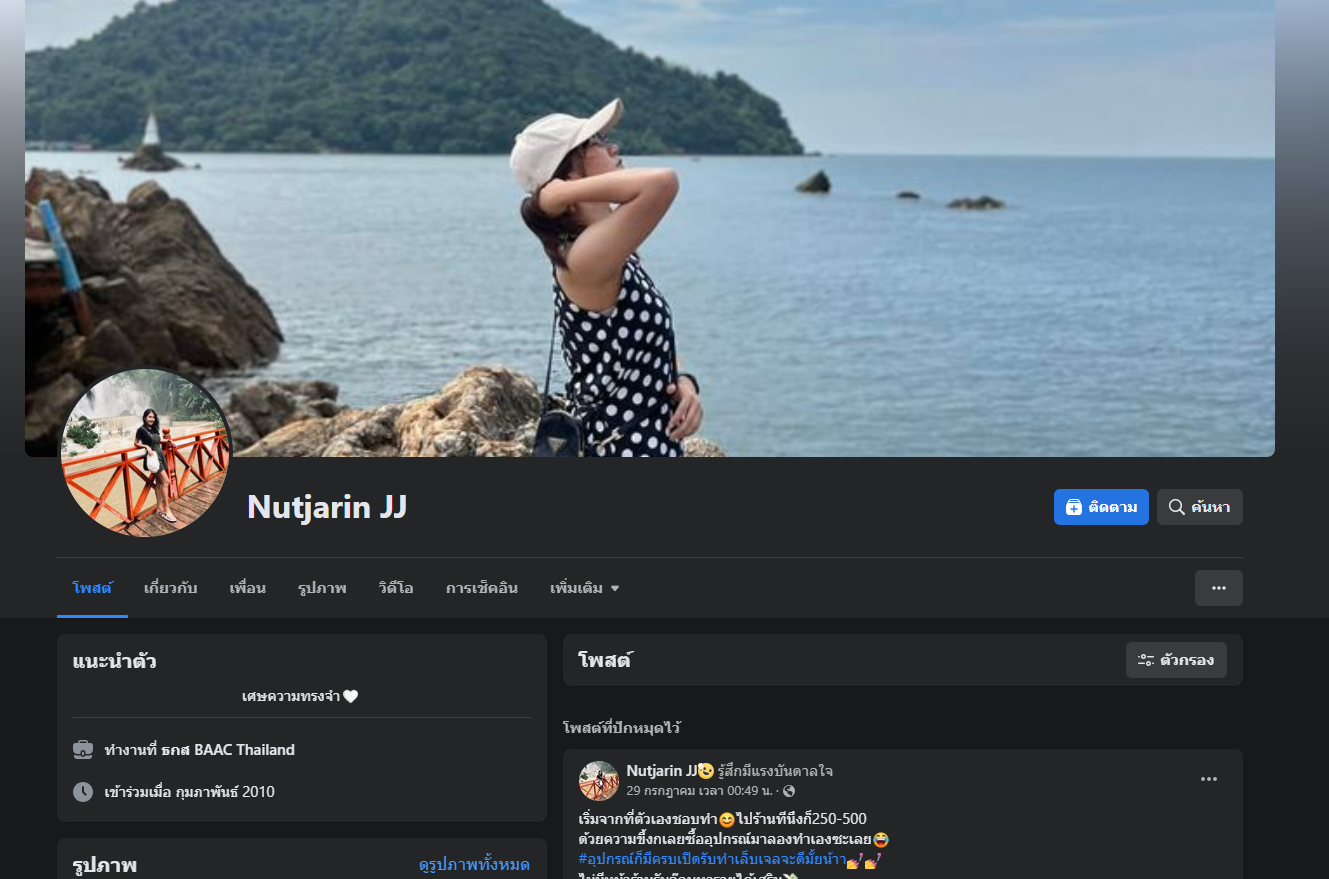Expand the เพิ่มเติม (More) dropdown

pos(585,588)
